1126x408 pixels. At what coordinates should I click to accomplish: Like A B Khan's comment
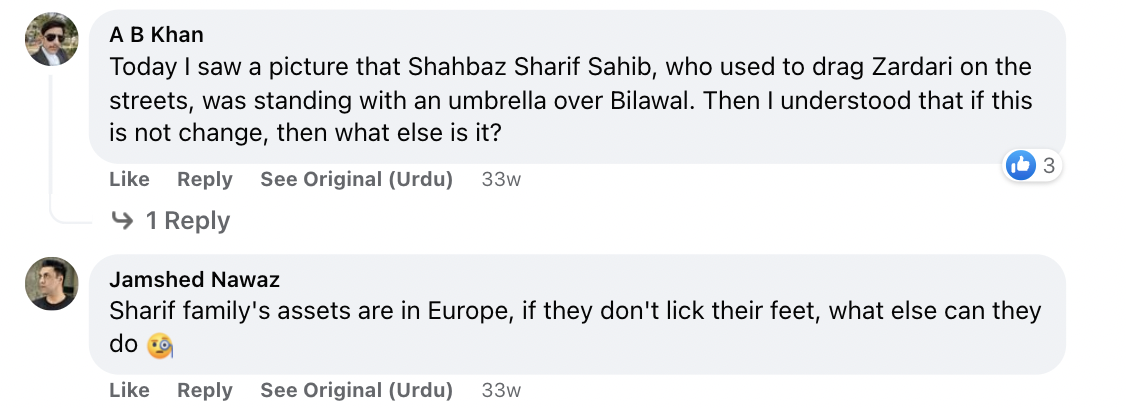(129, 180)
